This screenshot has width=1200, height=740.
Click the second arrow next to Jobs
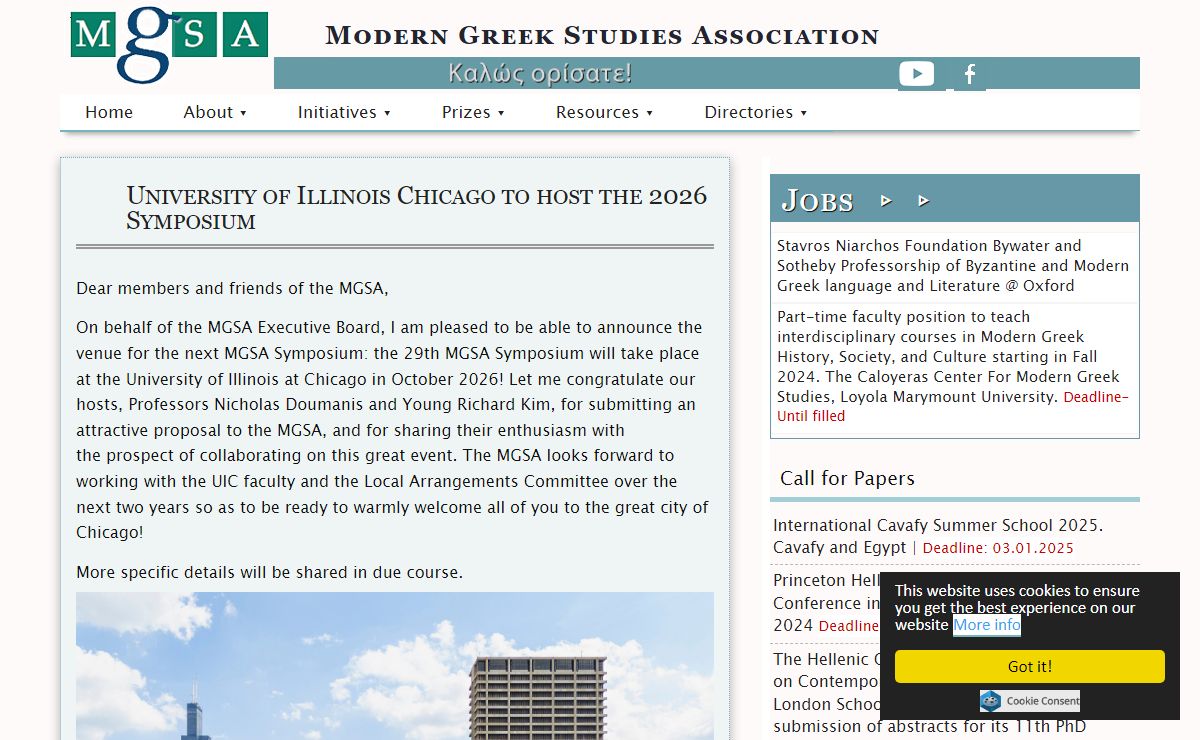pos(924,201)
